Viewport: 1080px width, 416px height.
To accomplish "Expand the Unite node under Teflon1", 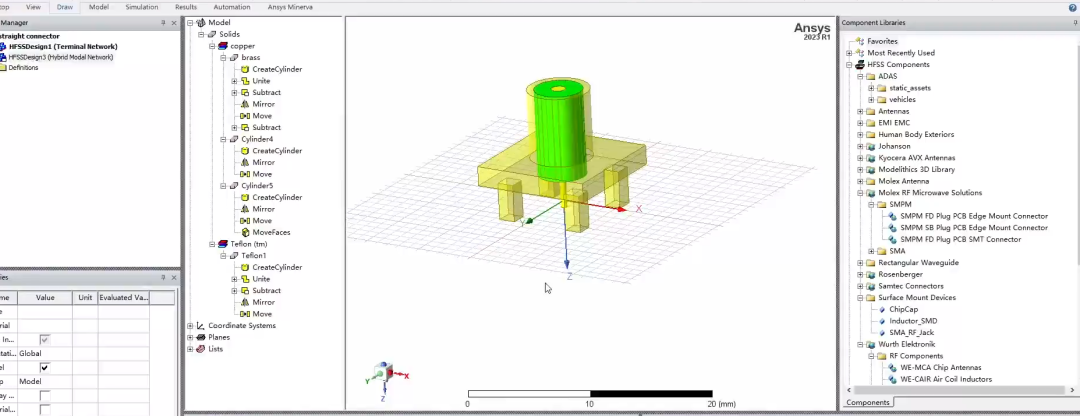I will (234, 279).
